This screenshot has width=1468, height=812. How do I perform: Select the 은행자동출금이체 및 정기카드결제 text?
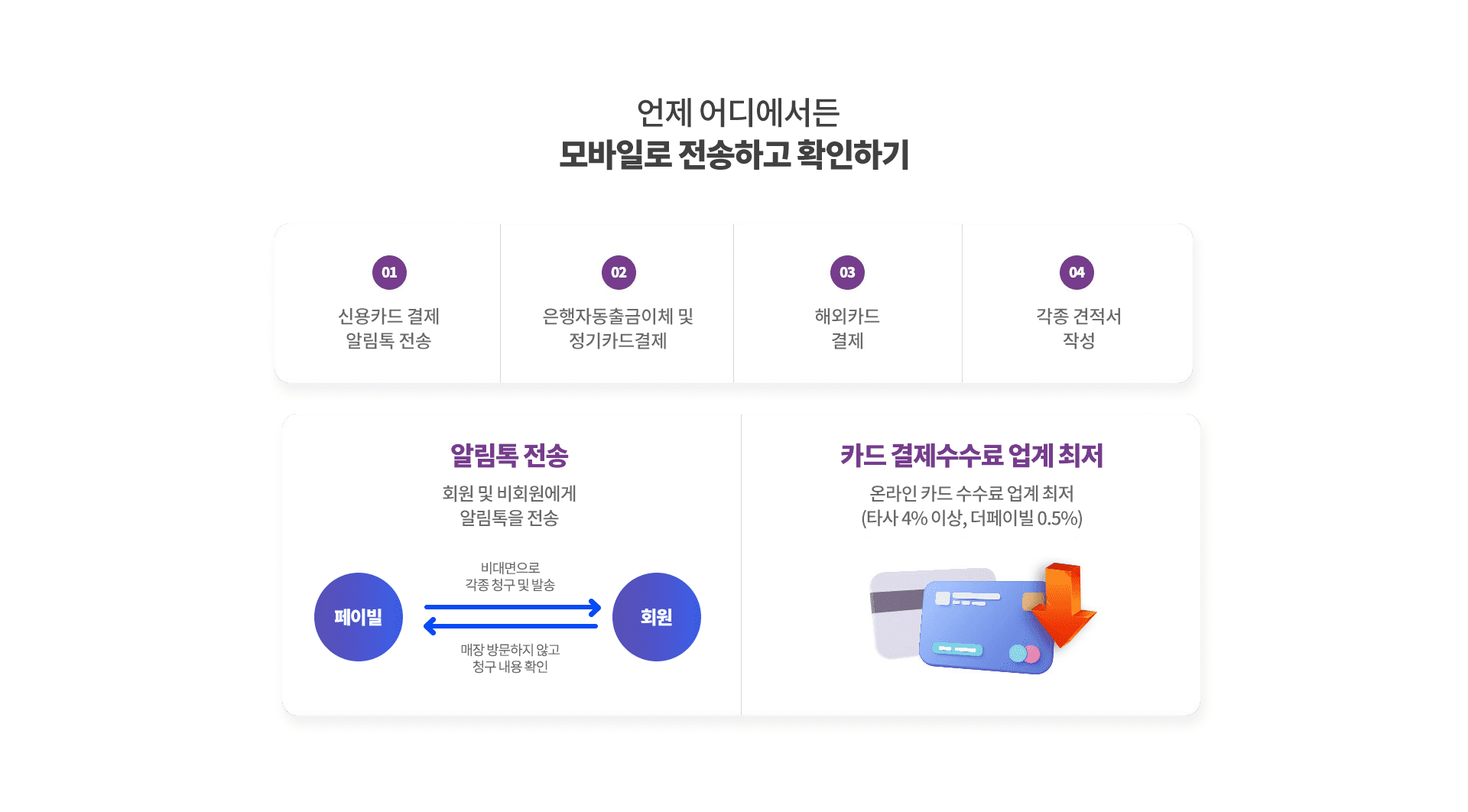point(618,328)
